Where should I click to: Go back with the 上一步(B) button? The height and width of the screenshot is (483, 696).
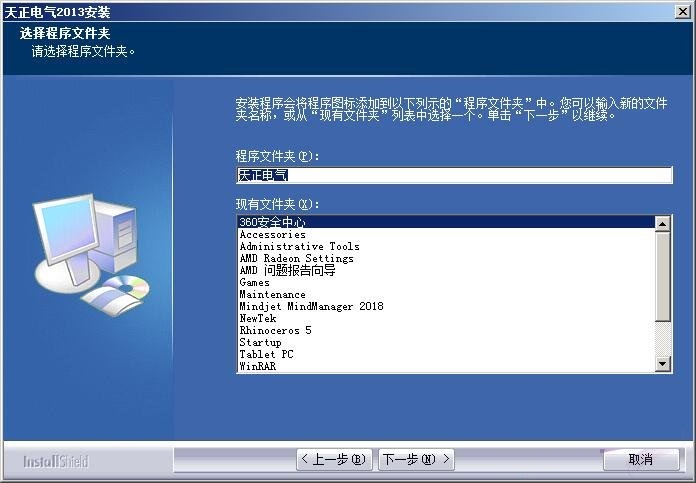334,459
